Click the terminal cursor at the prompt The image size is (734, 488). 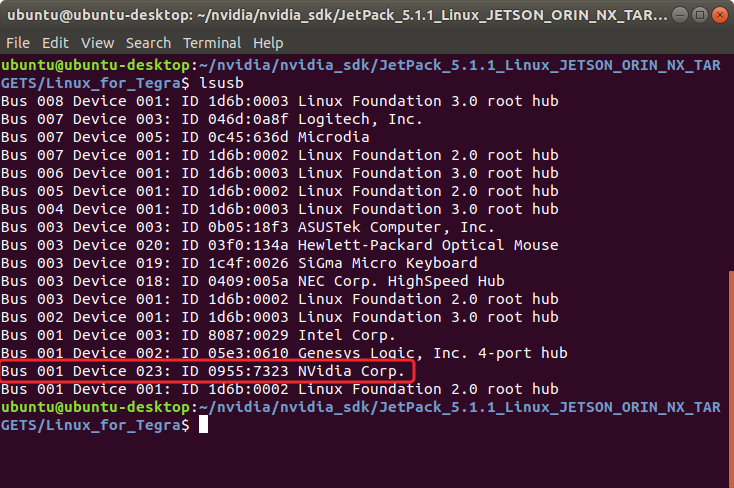tap(203, 425)
